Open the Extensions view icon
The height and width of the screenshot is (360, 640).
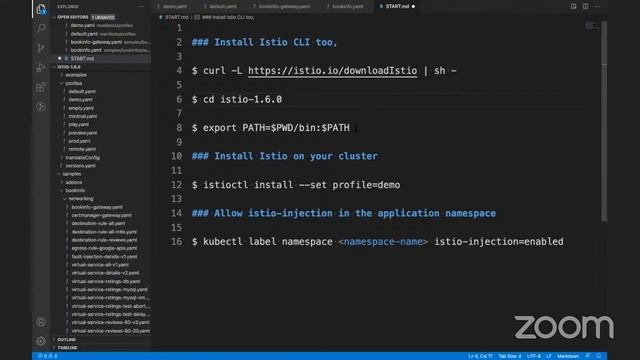(41, 87)
